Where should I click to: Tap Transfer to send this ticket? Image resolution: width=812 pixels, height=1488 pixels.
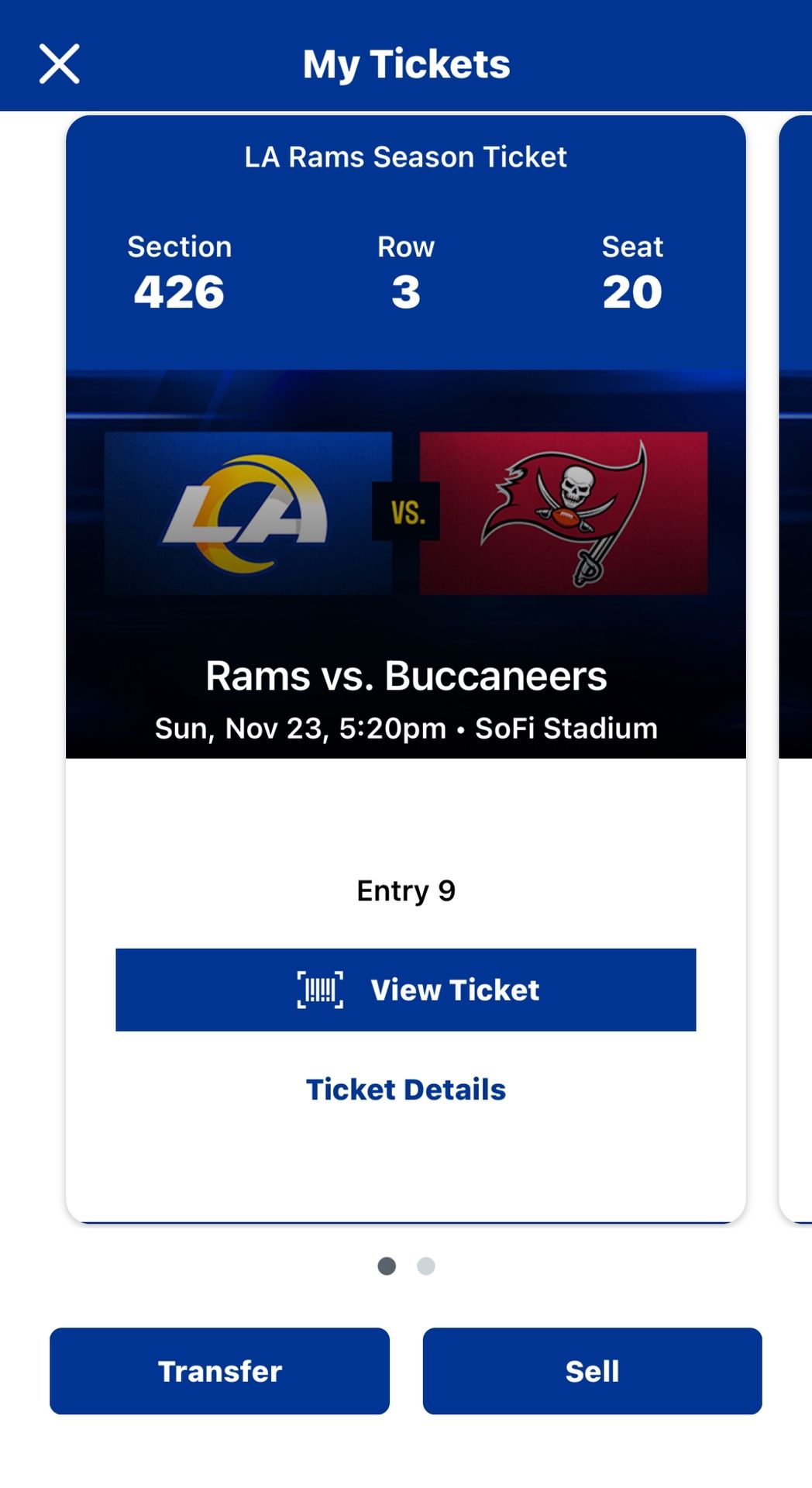[x=219, y=1371]
